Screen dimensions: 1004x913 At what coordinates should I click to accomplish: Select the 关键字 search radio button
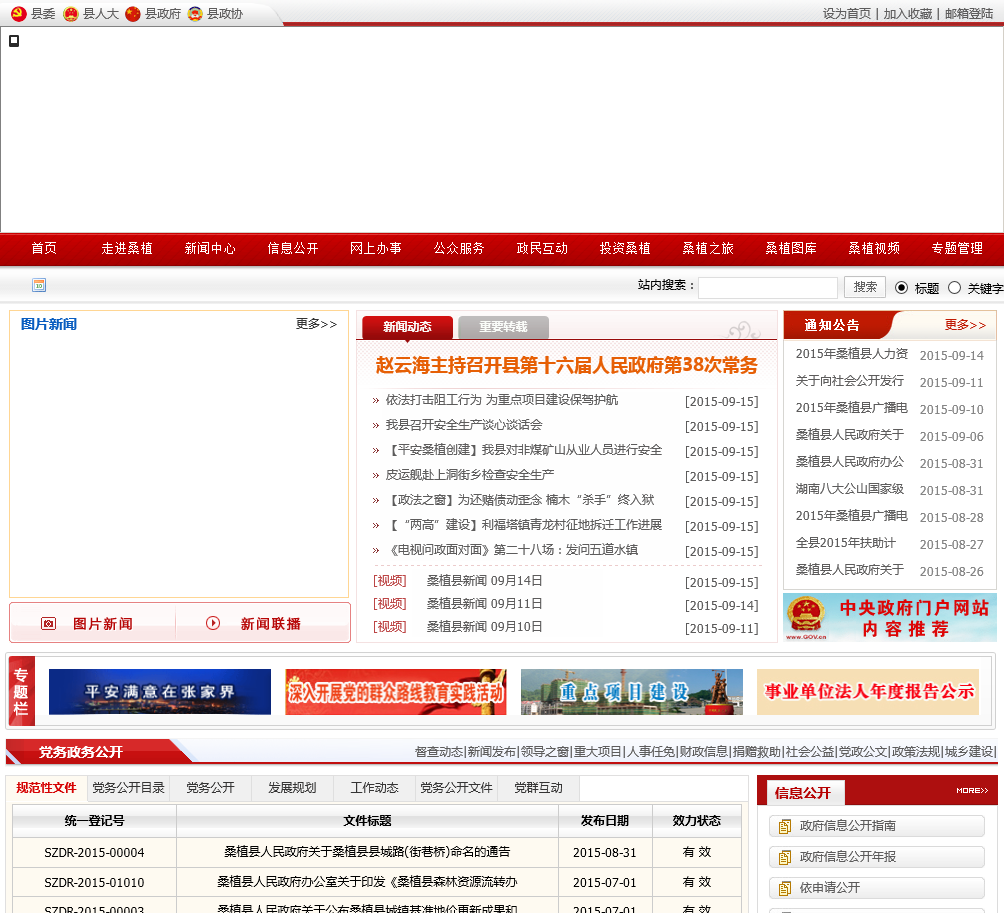[x=954, y=287]
